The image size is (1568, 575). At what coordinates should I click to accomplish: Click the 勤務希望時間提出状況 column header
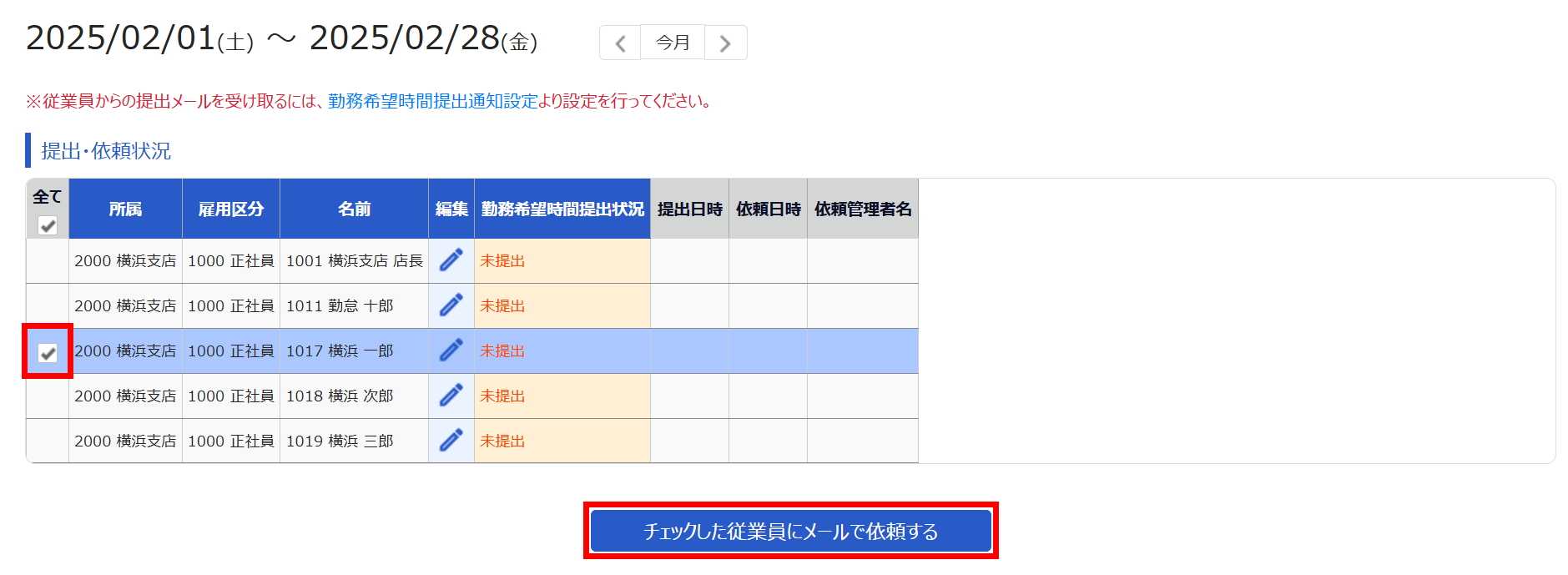click(x=562, y=209)
